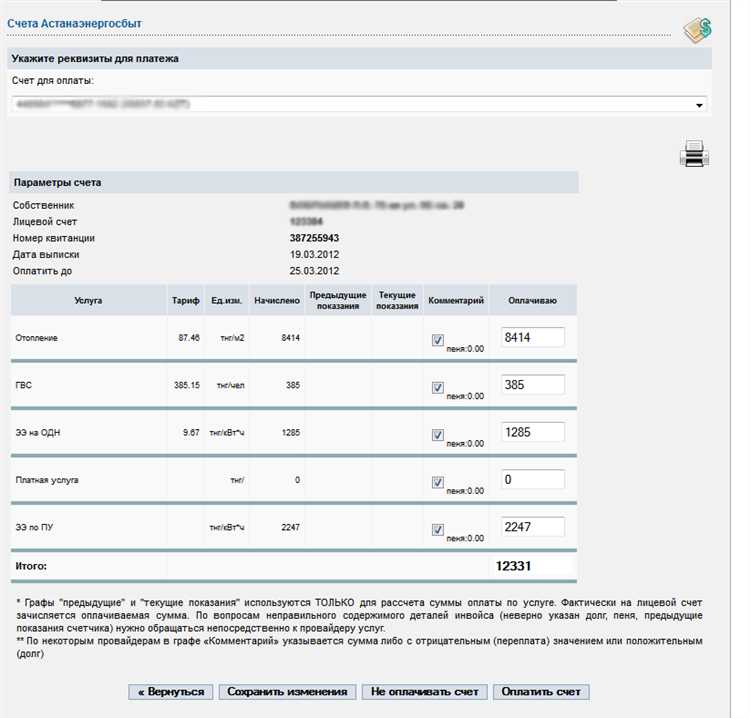Click the Лицевой счет label

[44, 221]
